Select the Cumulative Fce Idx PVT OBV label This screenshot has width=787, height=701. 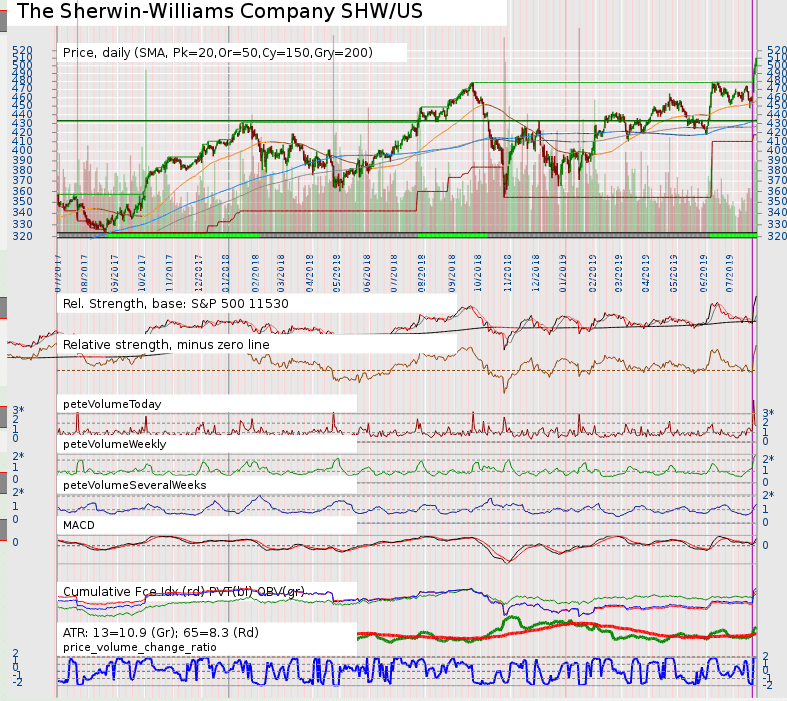point(184,592)
